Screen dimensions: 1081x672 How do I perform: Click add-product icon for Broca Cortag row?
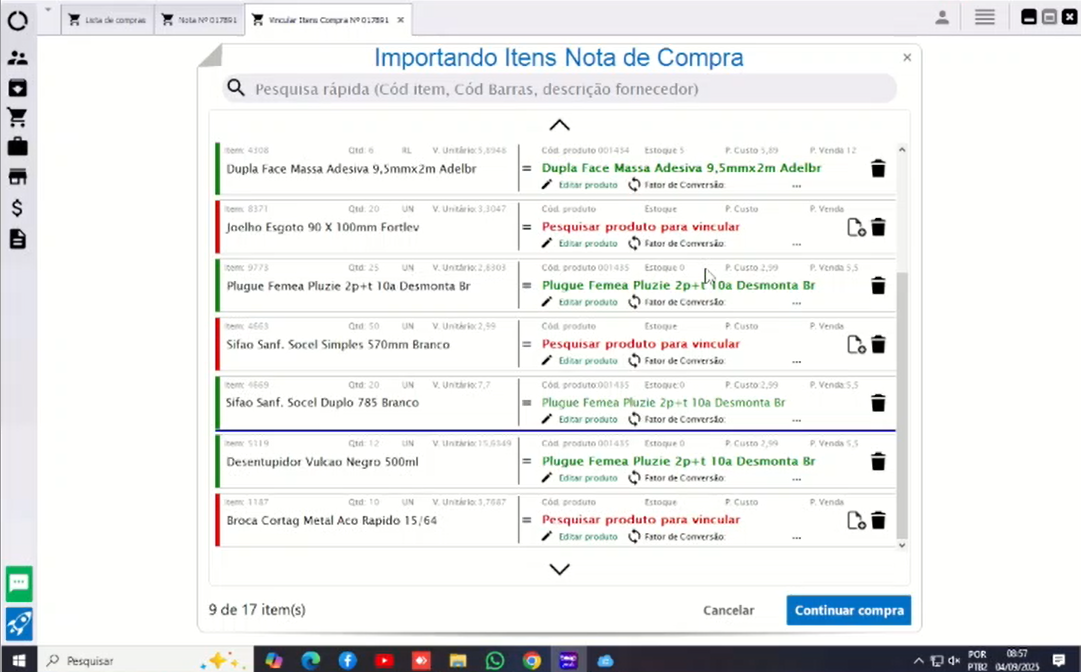[856, 521]
